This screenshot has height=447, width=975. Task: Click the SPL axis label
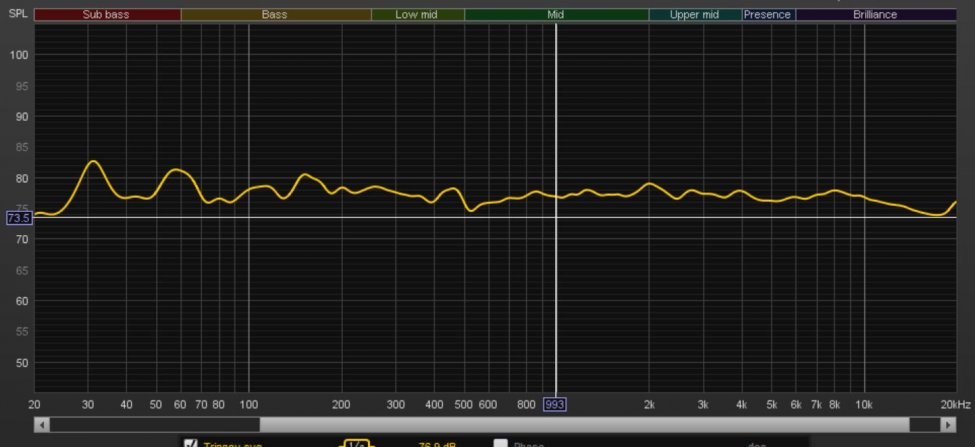click(x=17, y=15)
